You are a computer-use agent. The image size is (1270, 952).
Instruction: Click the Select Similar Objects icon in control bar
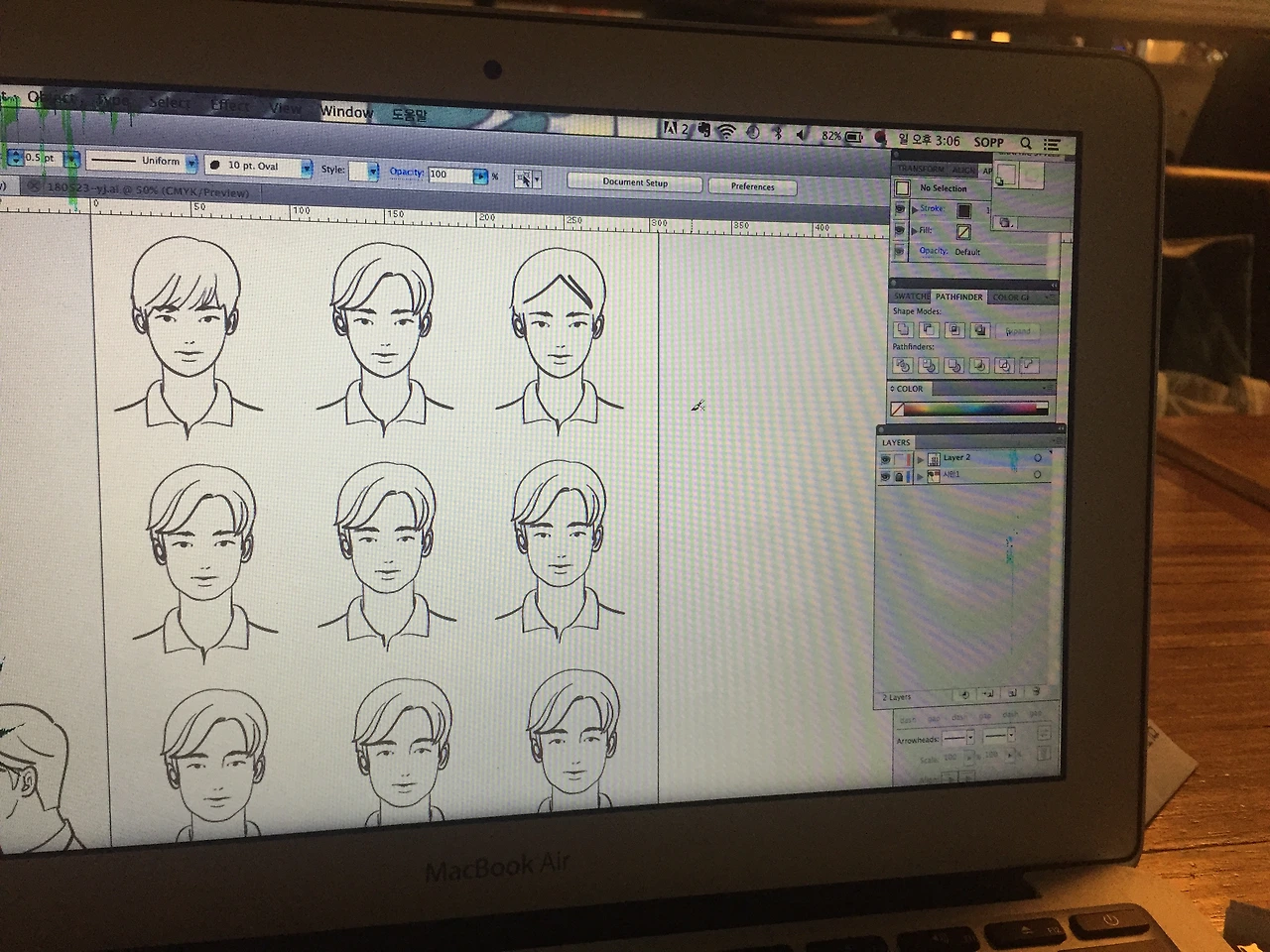[524, 178]
